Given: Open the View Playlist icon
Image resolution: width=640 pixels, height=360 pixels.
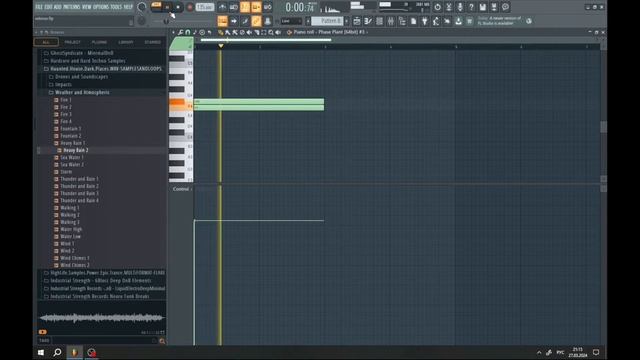Looking at the screenshot, I should [357, 21].
